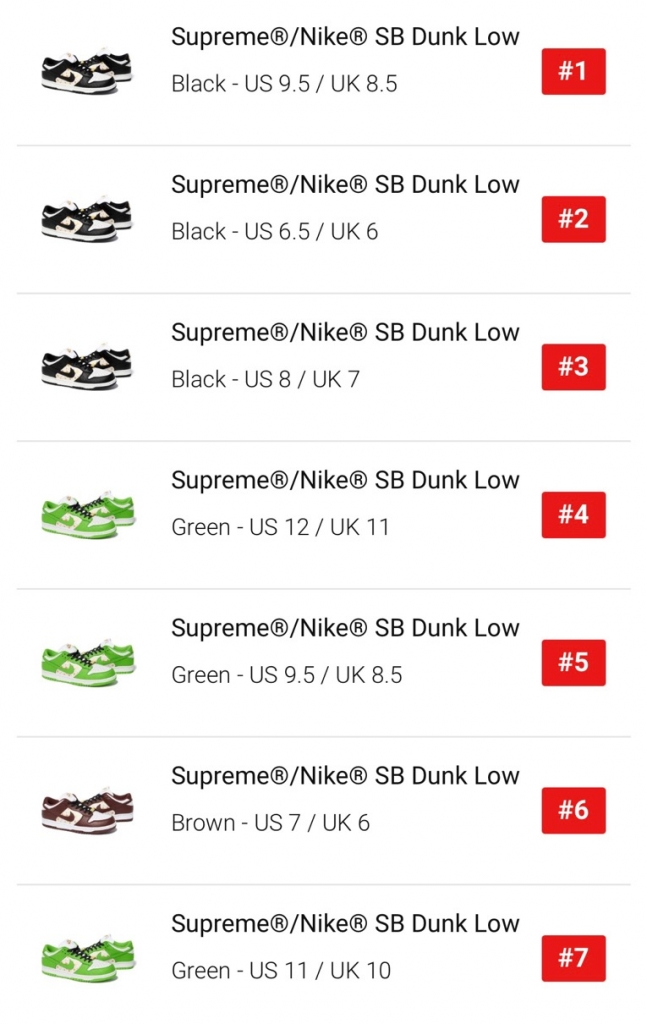Tap the red #6 badge
Viewport: 647px width, 1024px height.
pyautogui.click(x=573, y=810)
